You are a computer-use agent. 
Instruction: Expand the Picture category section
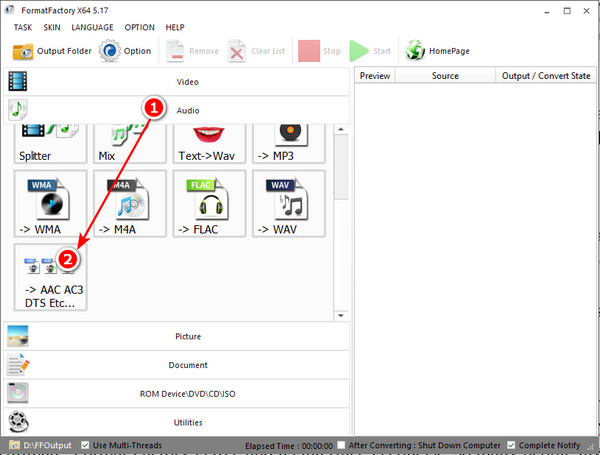(176, 336)
